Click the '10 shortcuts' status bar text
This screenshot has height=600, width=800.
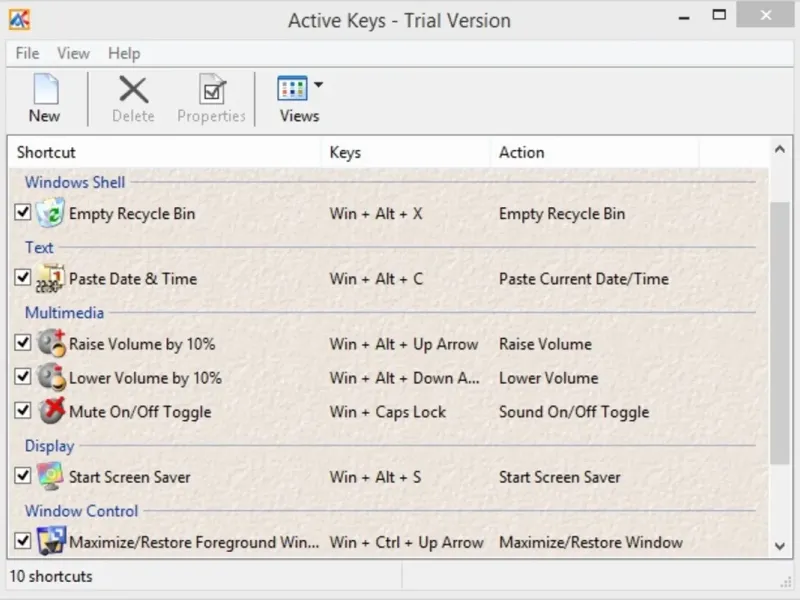click(x=51, y=577)
